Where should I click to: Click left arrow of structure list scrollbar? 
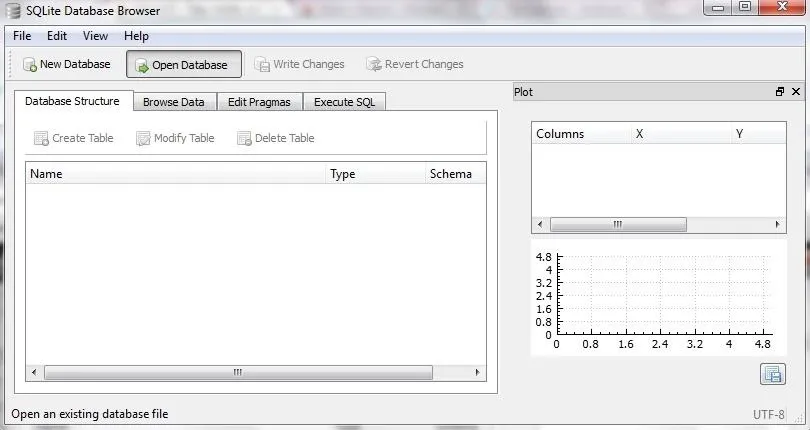click(x=35, y=372)
